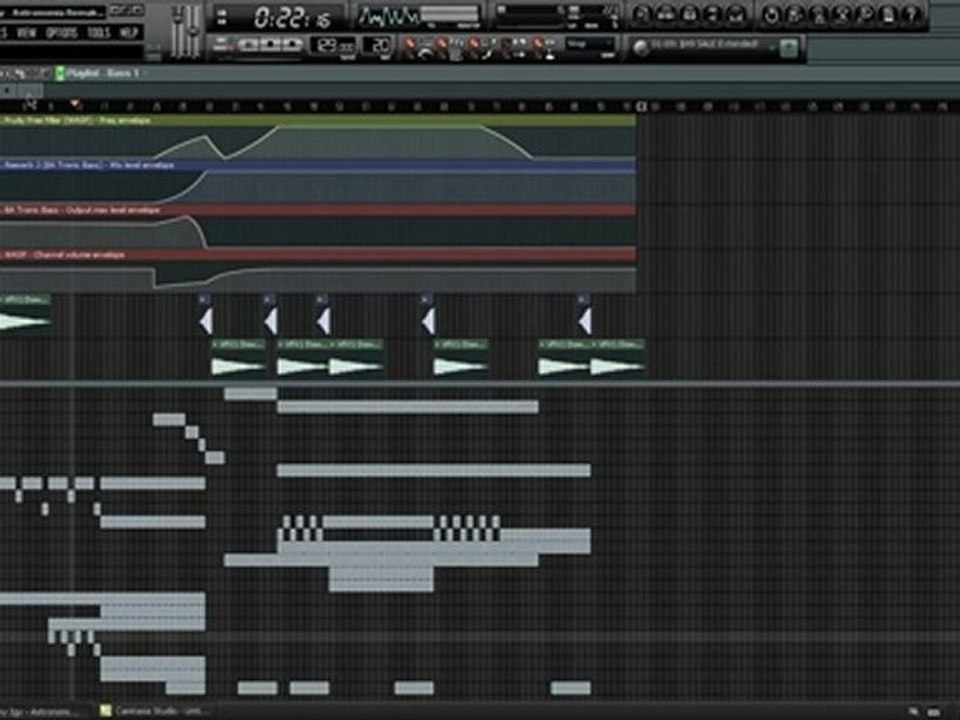Select the WASP Channel volume envelope clip
The image size is (960, 720).
(318, 270)
